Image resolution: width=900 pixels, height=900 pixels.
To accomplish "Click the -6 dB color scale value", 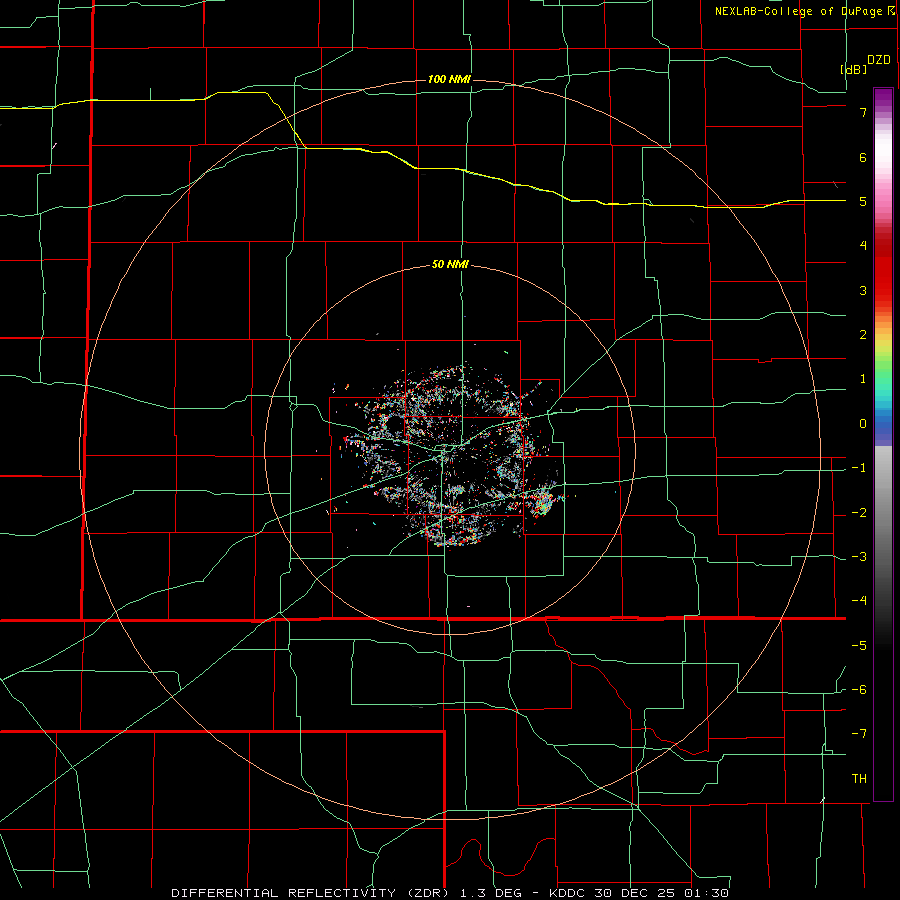I will (x=859, y=690).
